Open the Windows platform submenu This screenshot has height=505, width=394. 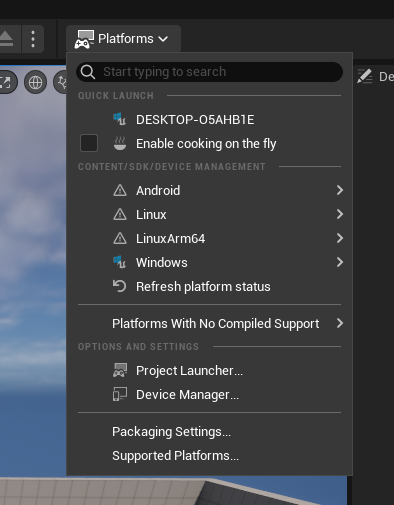[x=209, y=262]
